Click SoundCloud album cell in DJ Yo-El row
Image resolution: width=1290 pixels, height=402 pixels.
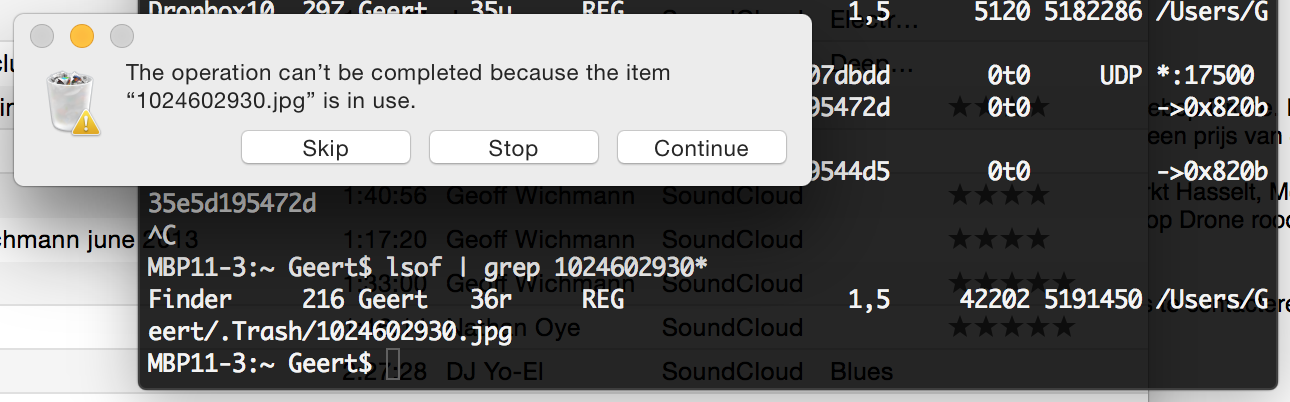[x=732, y=372]
